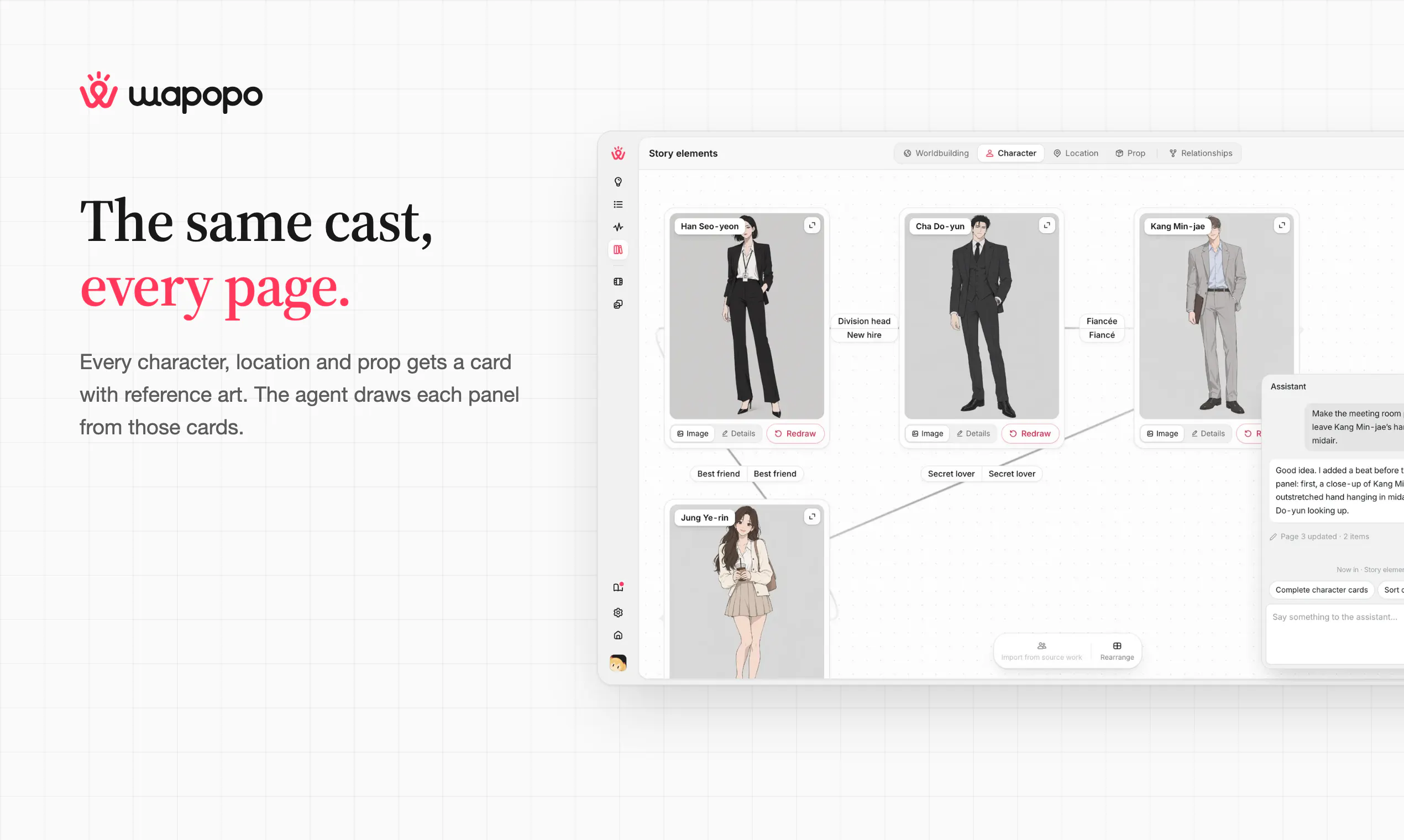Open the image gallery icon in sidebar

click(617, 305)
